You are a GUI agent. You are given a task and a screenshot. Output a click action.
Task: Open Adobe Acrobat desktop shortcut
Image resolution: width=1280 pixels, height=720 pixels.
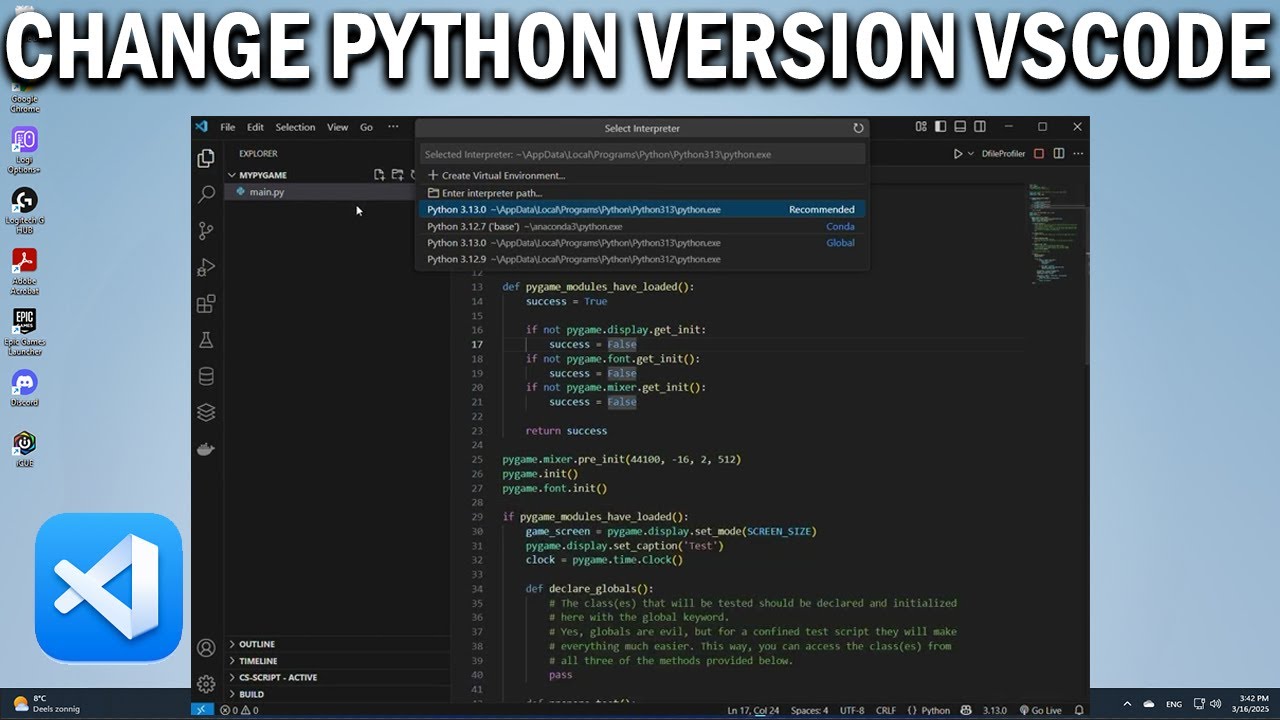[x=25, y=271]
